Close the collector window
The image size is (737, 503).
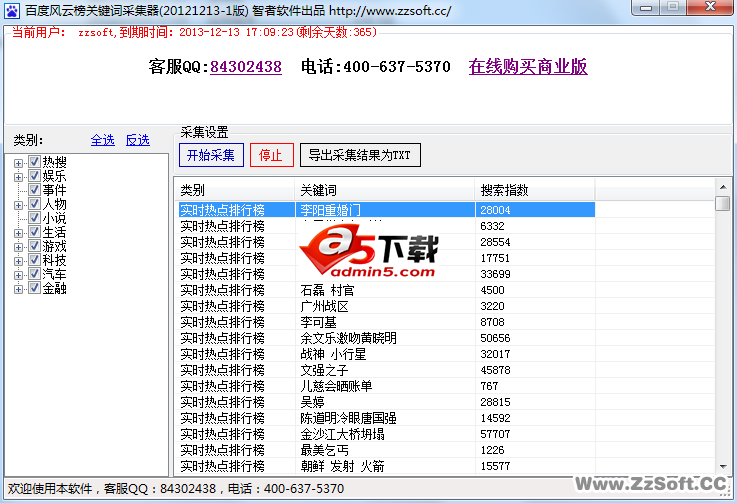[x=710, y=7]
